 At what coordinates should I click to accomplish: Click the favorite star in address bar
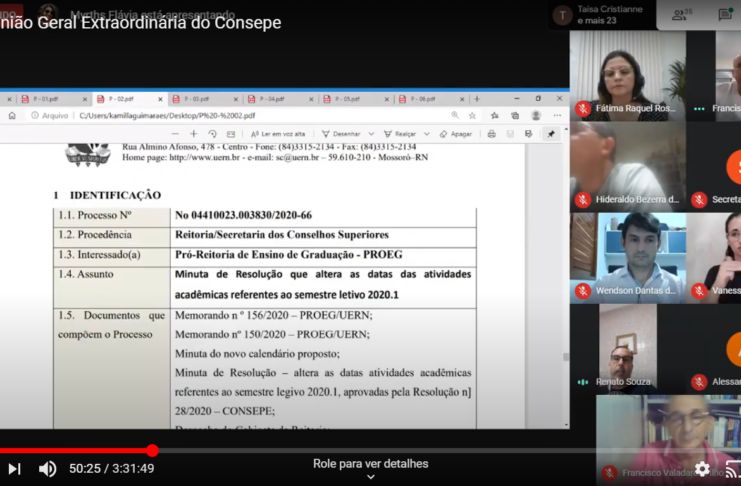(472, 115)
